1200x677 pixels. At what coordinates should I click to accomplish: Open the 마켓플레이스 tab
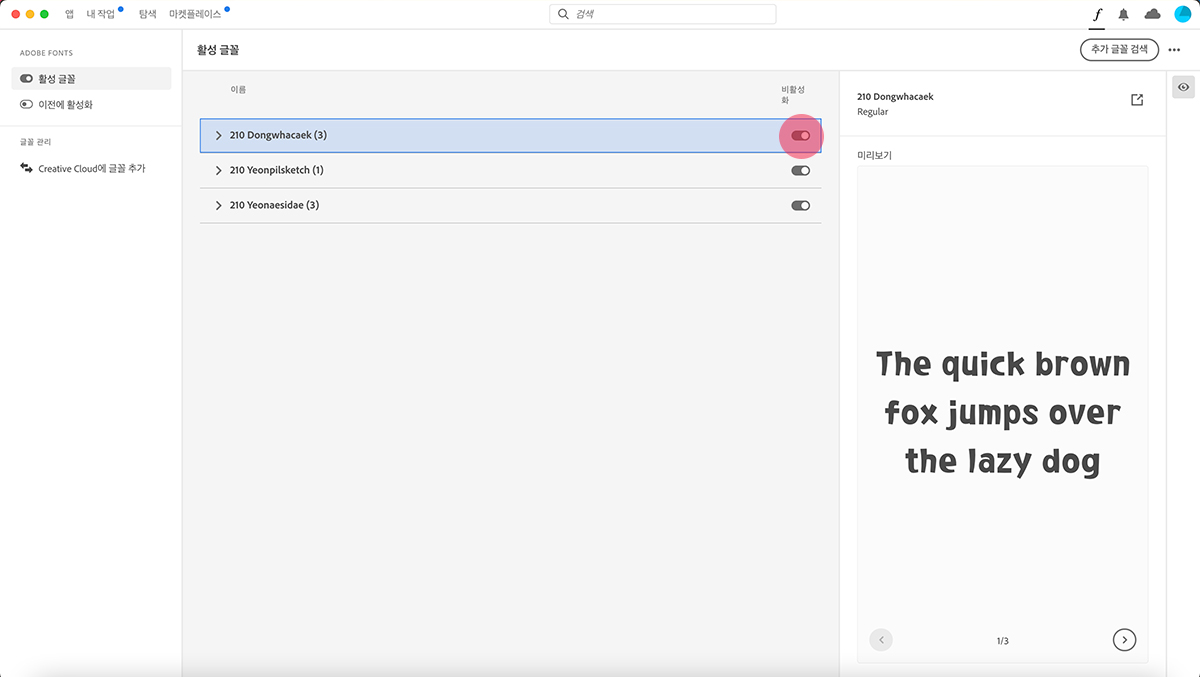pyautogui.click(x=195, y=14)
